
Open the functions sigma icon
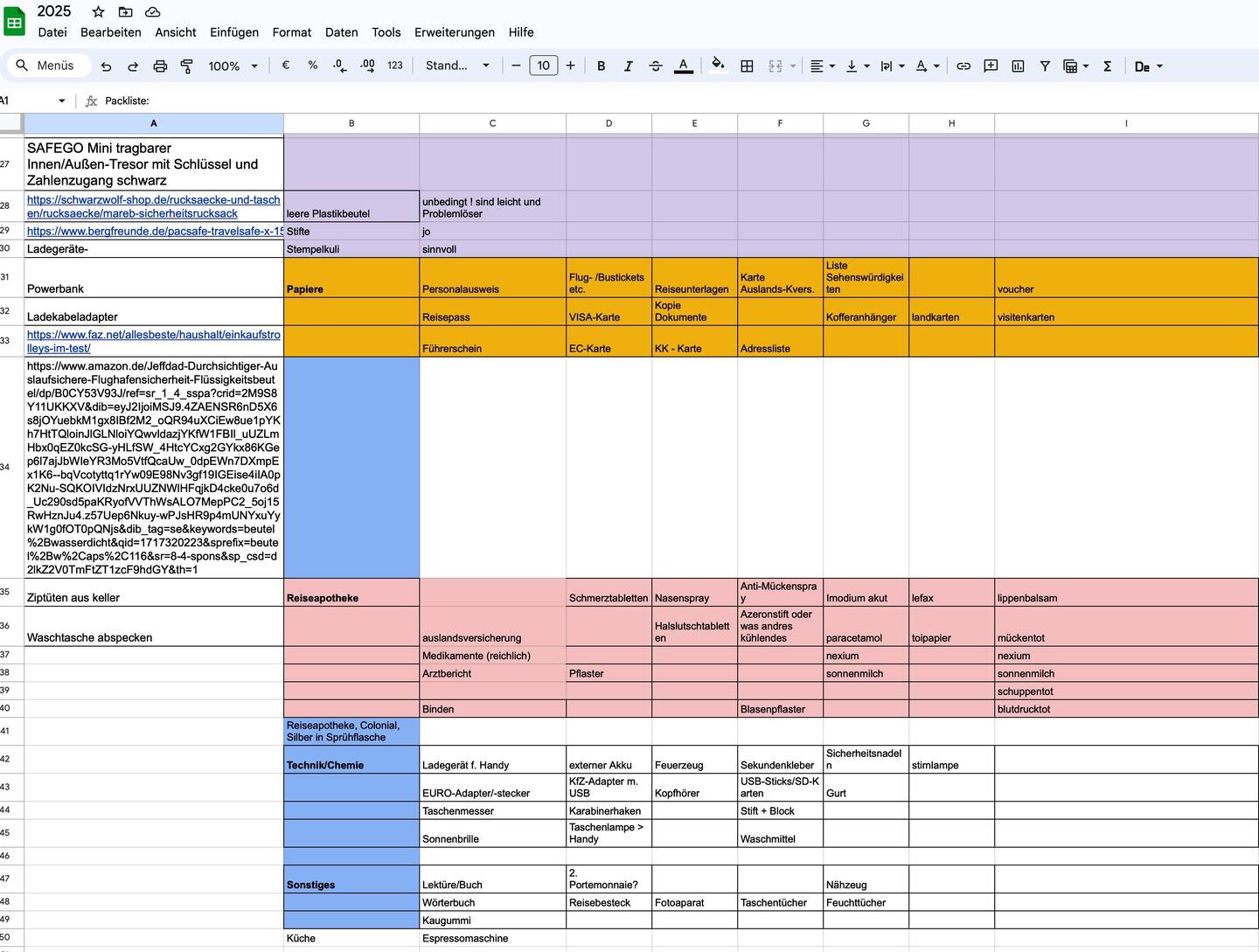(x=1107, y=66)
